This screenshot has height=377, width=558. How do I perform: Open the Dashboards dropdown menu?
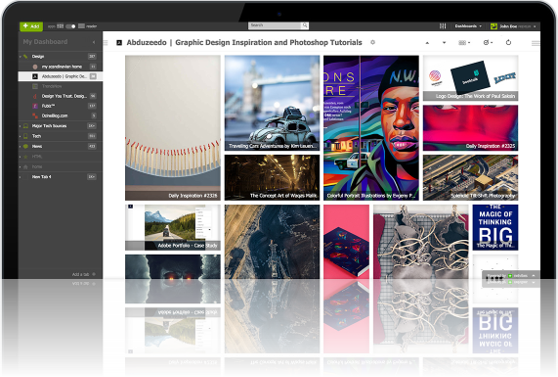coord(468,26)
